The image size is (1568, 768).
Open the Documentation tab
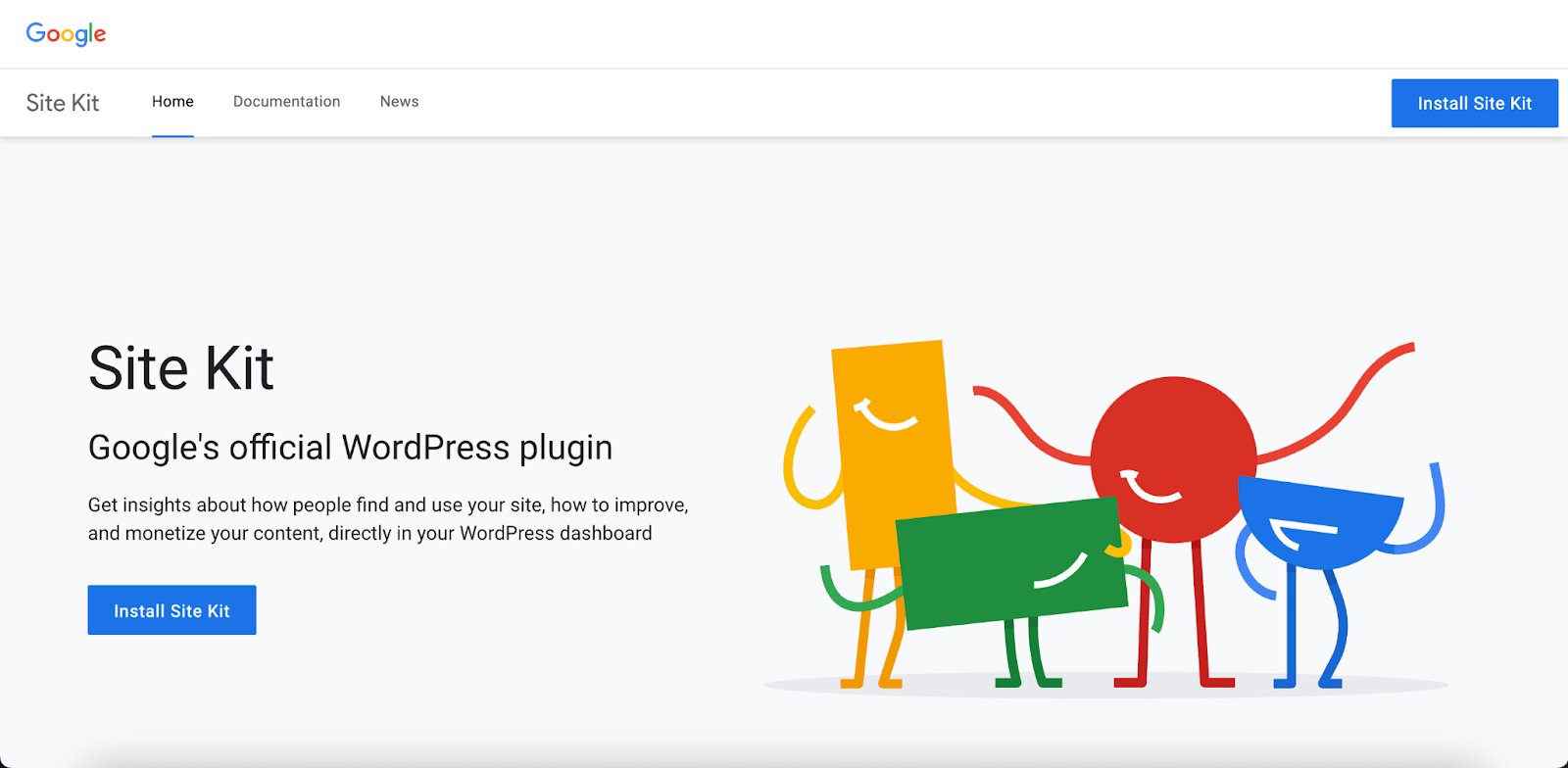coord(286,102)
